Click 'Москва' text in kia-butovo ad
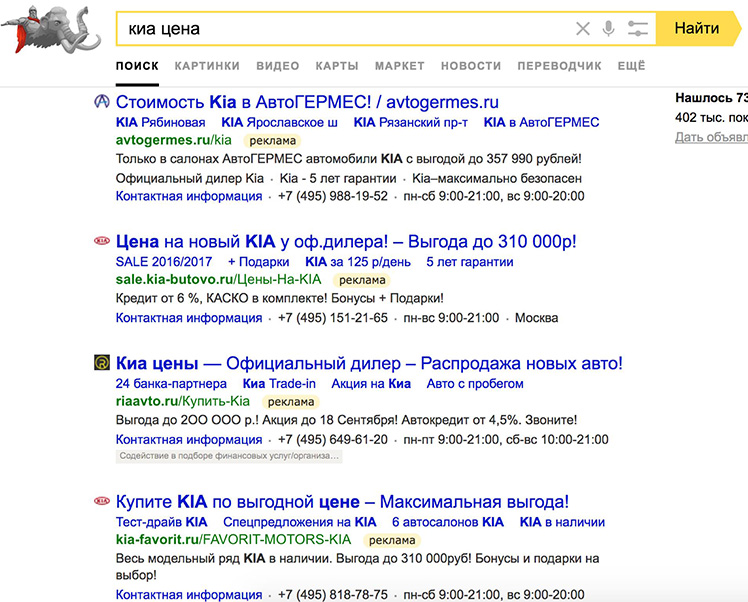 point(536,318)
